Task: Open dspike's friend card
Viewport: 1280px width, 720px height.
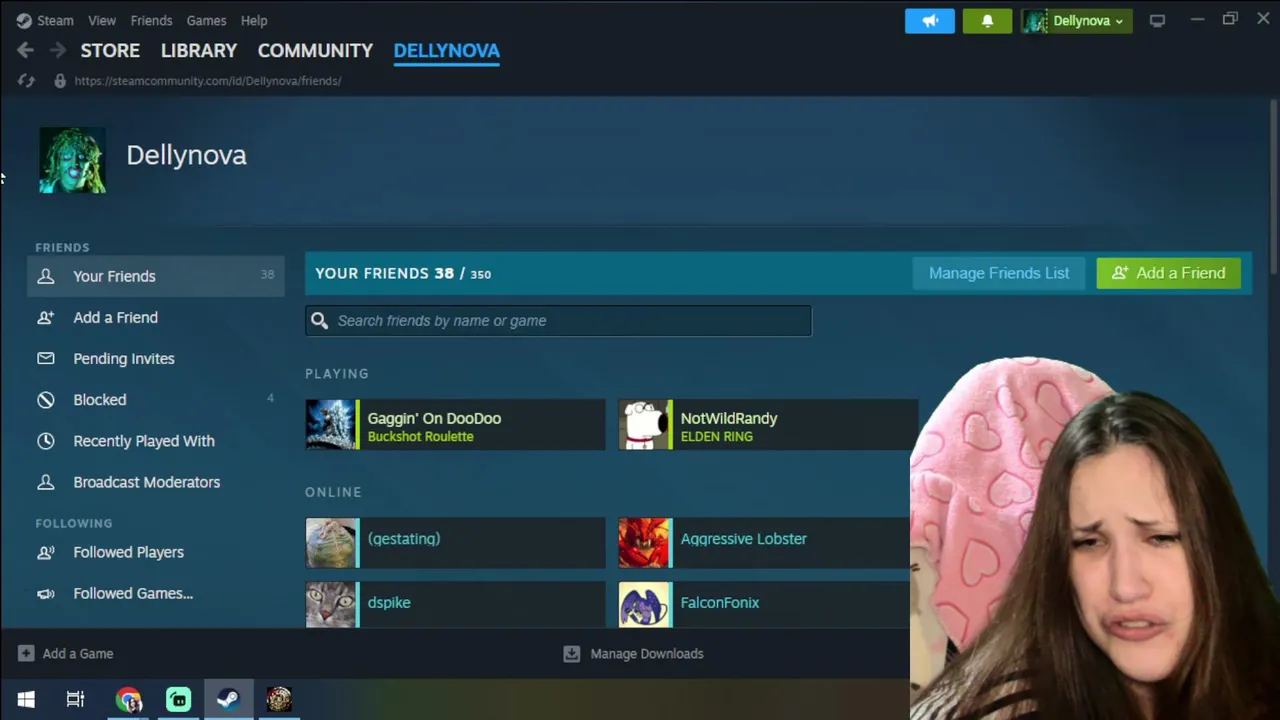Action: [x=455, y=604]
